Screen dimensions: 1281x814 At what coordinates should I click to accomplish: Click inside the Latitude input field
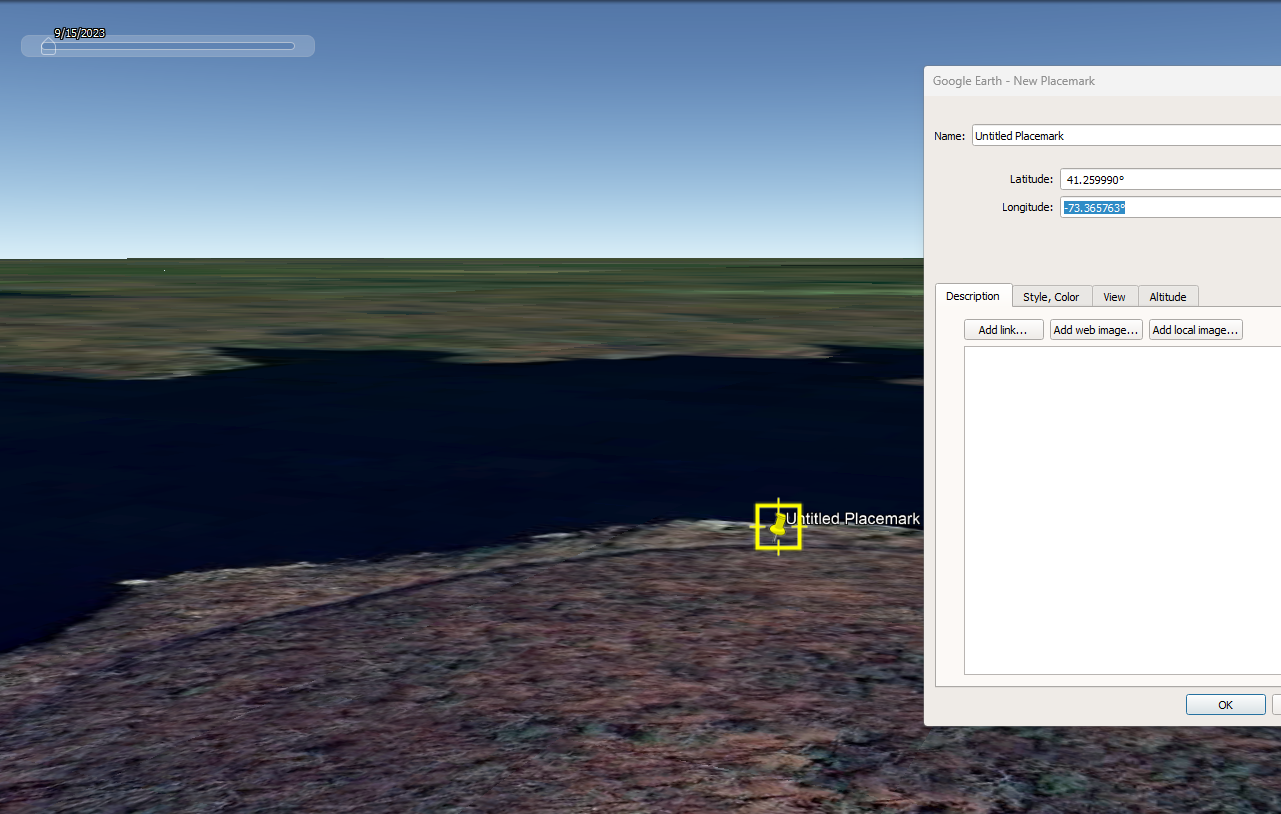pos(1165,180)
